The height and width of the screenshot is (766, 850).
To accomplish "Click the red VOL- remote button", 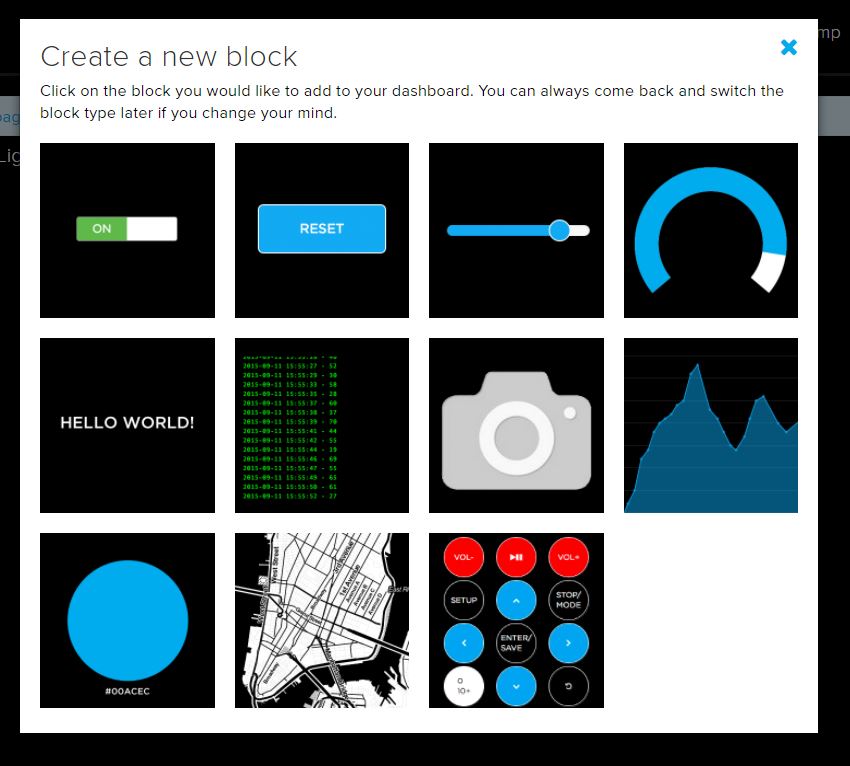I will (x=463, y=556).
